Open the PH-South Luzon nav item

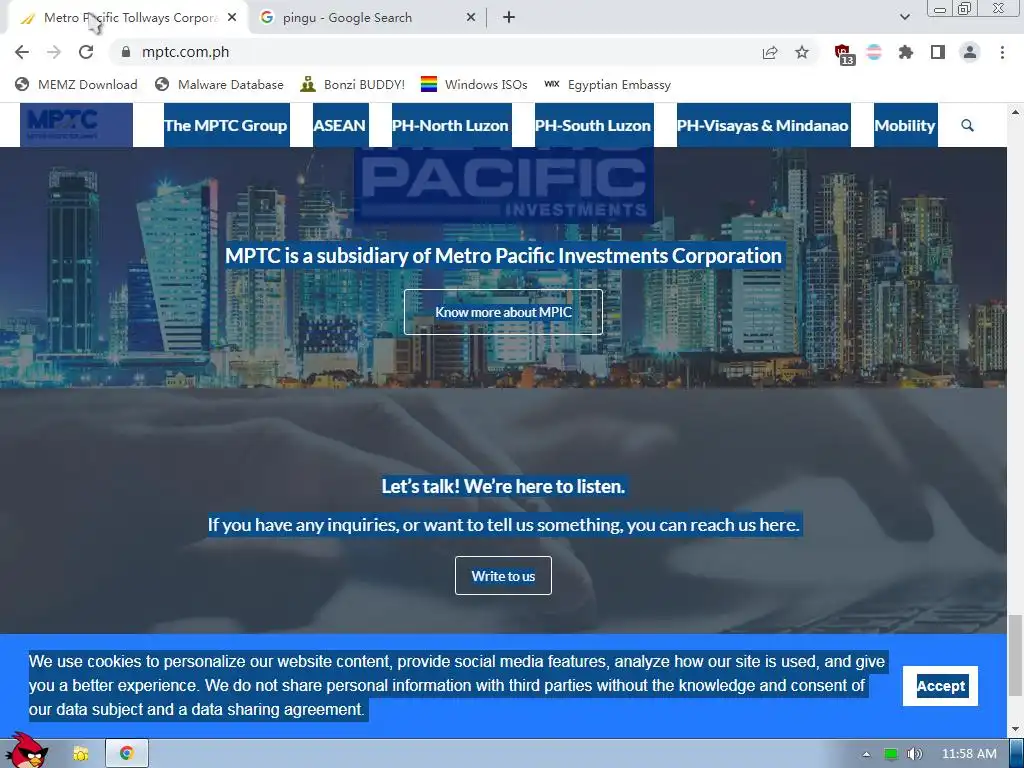pos(593,125)
